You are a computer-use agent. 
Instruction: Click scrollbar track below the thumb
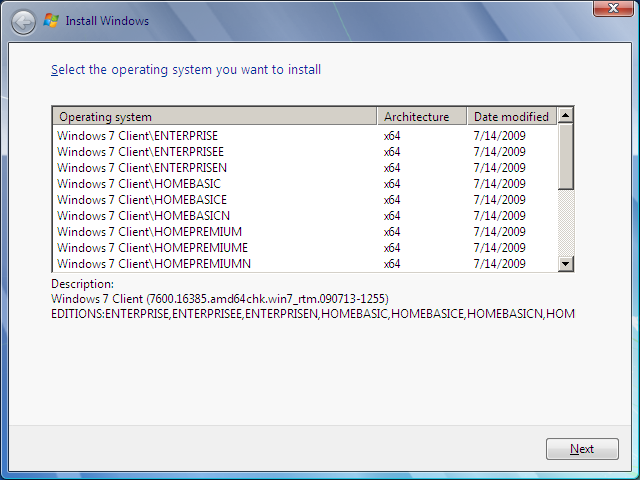click(x=565, y=222)
